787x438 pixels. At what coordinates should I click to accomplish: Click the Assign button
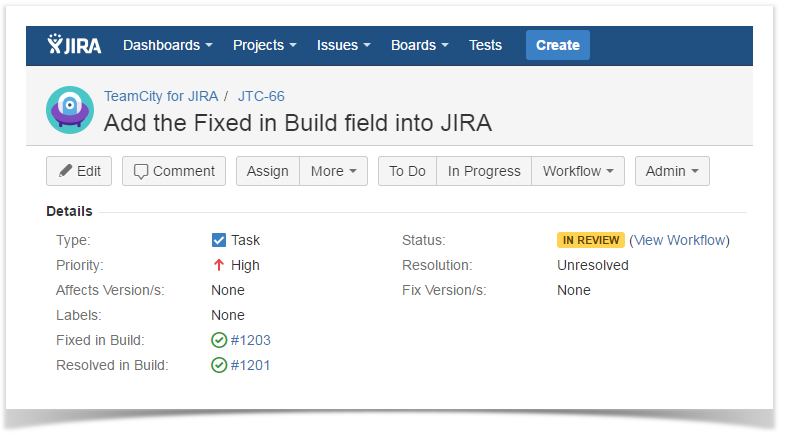coord(267,171)
